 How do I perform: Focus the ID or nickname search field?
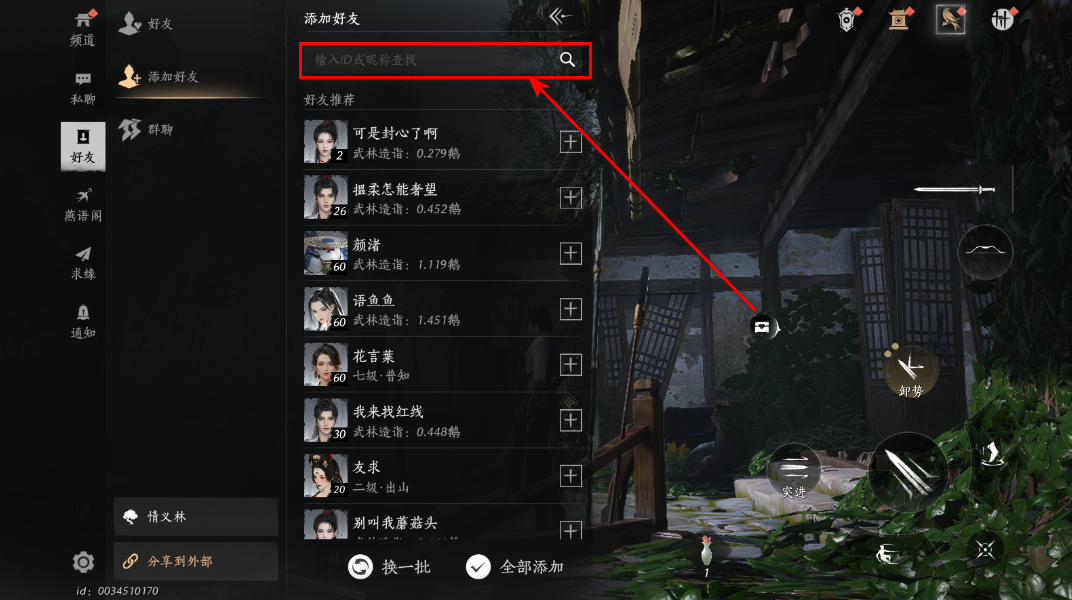click(x=445, y=60)
